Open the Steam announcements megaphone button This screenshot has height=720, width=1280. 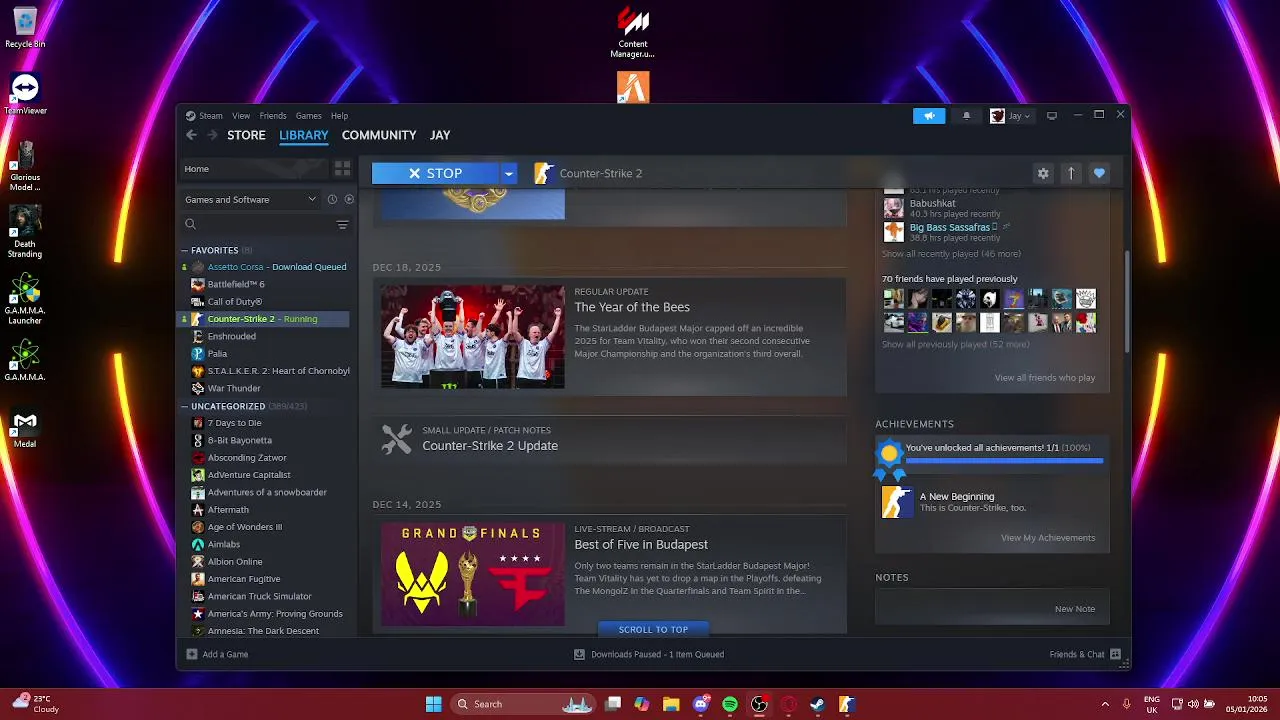click(929, 116)
